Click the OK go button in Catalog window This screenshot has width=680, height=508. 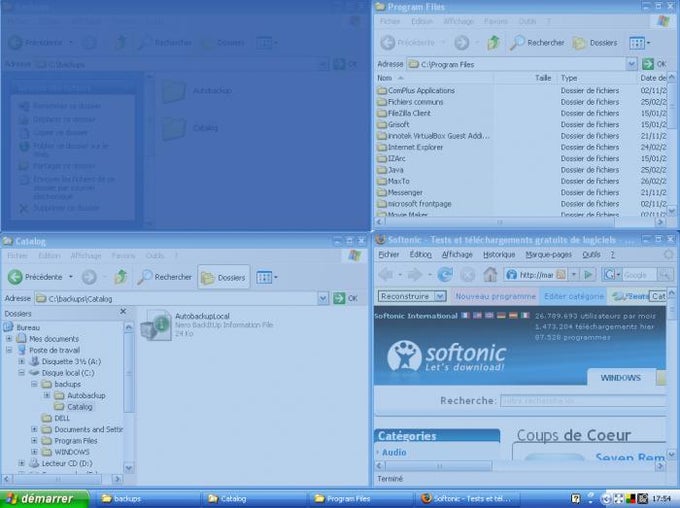pos(346,298)
